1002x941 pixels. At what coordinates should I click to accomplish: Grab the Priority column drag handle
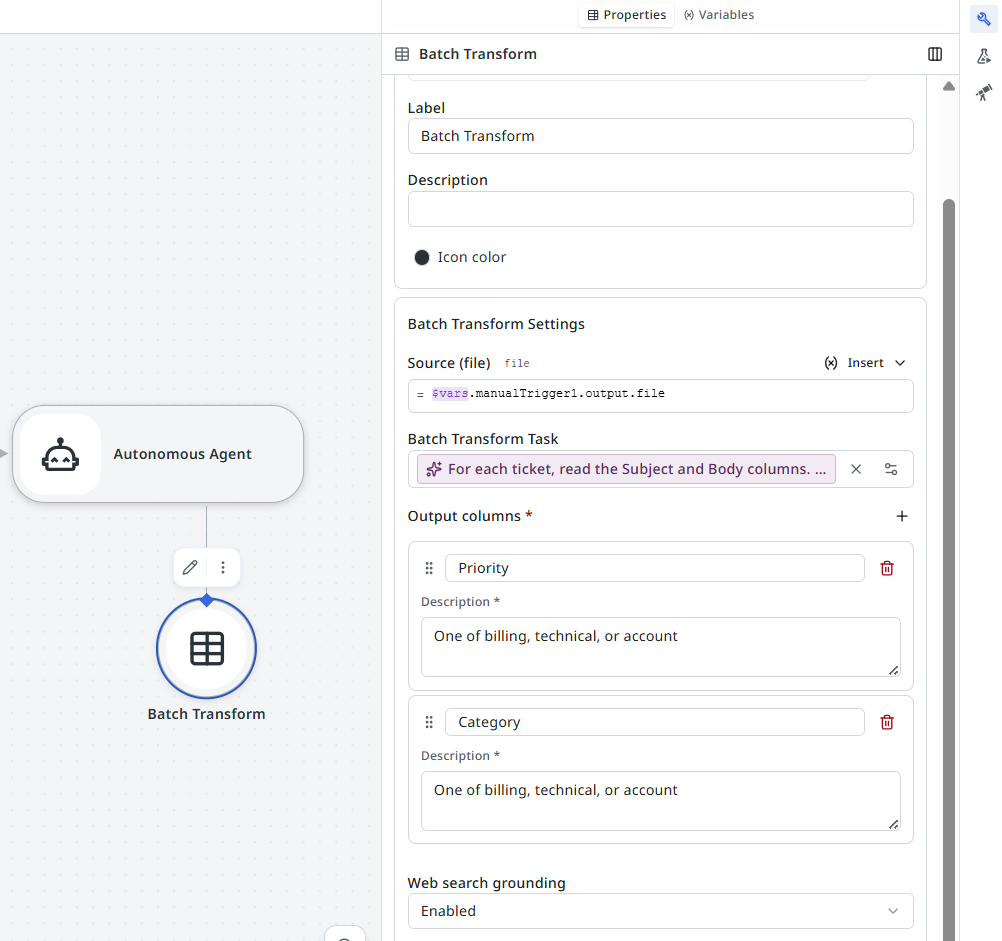click(x=429, y=569)
